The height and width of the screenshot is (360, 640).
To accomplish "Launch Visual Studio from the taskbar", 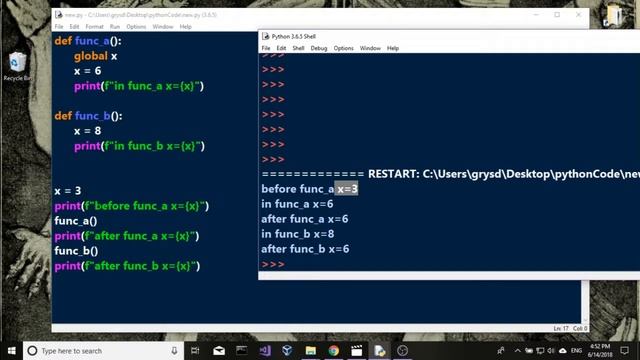I will tap(265, 351).
